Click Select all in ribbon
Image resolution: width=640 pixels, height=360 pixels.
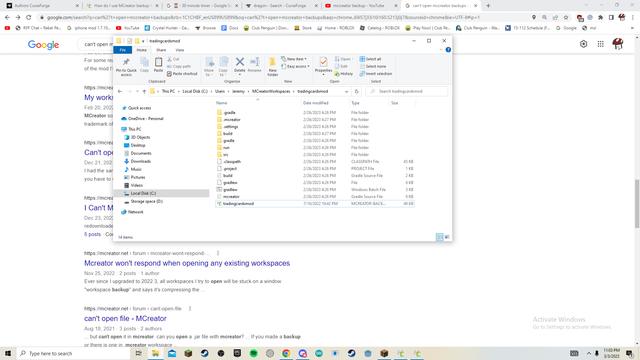tap(370, 59)
